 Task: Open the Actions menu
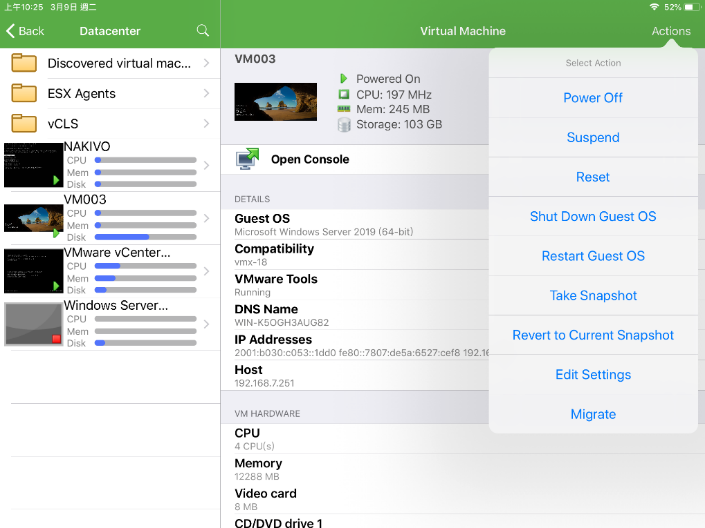671,31
